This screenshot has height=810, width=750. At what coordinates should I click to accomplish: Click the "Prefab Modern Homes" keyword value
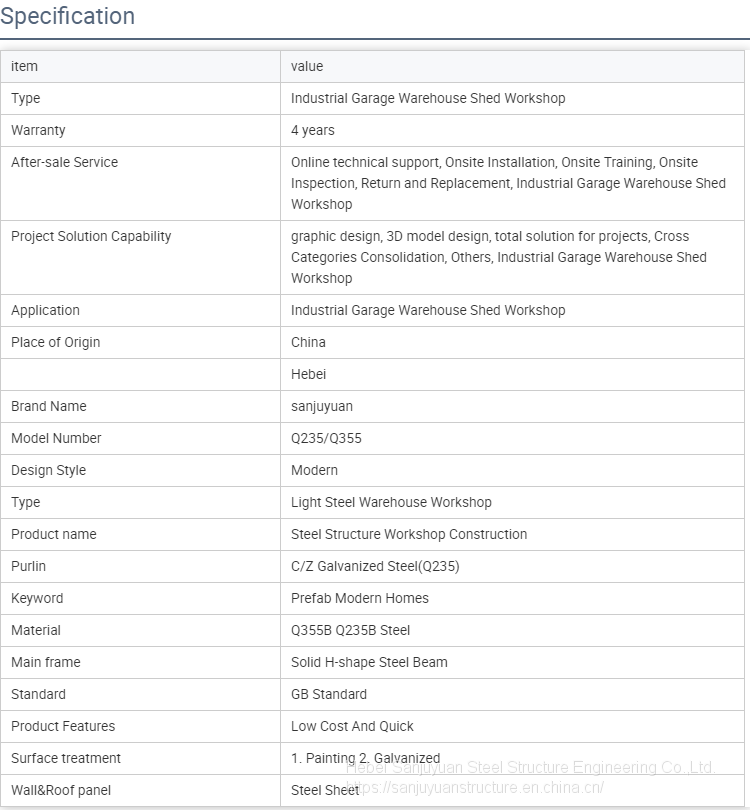(x=360, y=598)
